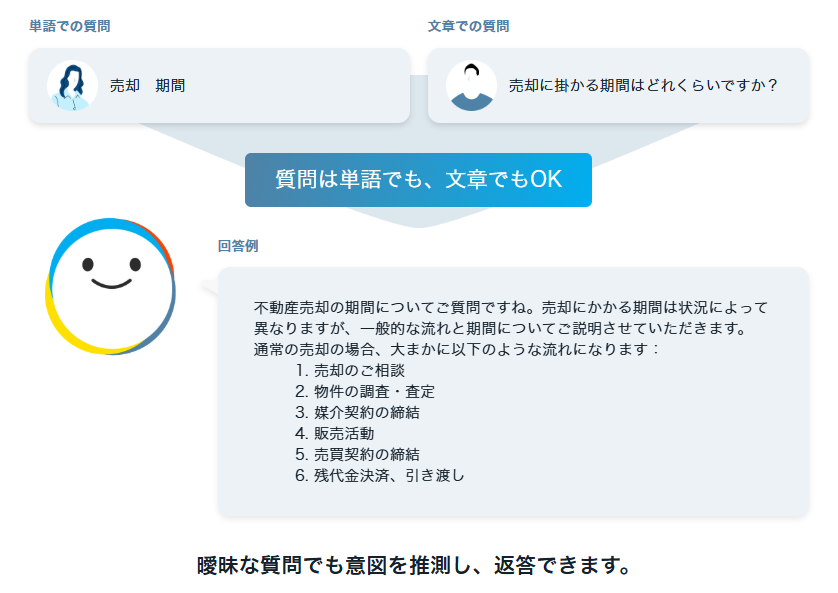Click list item 3 媒介契約の締結
The width and height of the screenshot is (838, 593).
[358, 412]
